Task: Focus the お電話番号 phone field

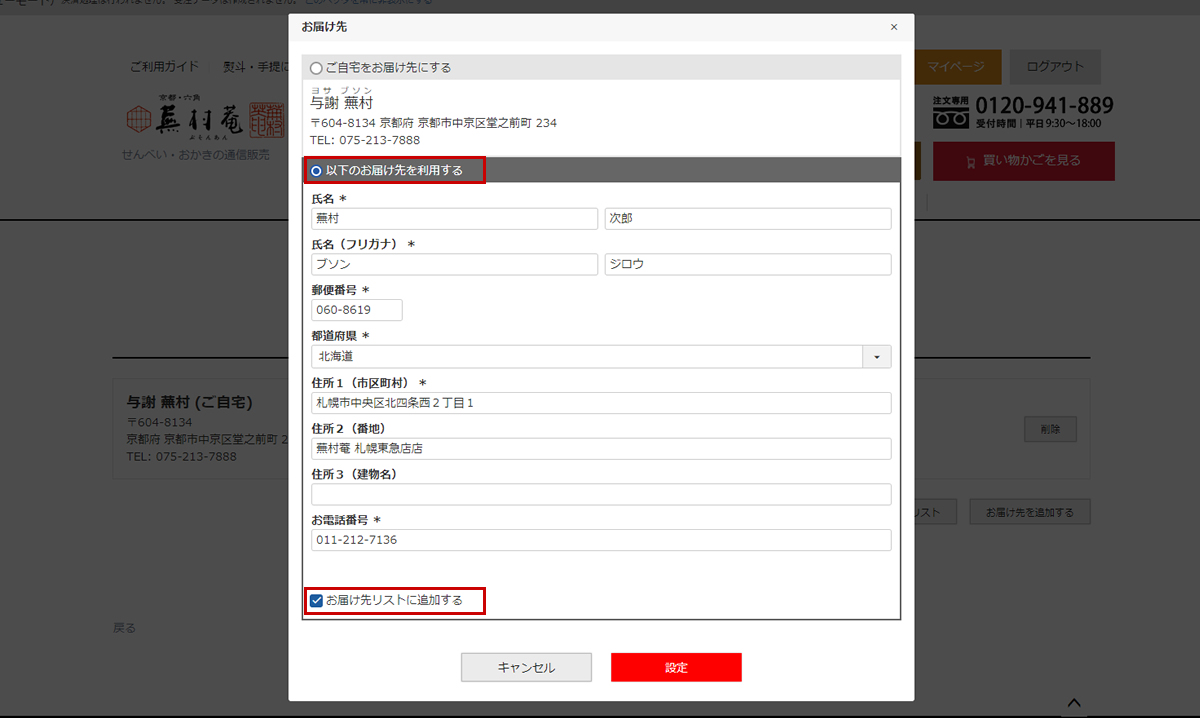Action: coord(601,540)
